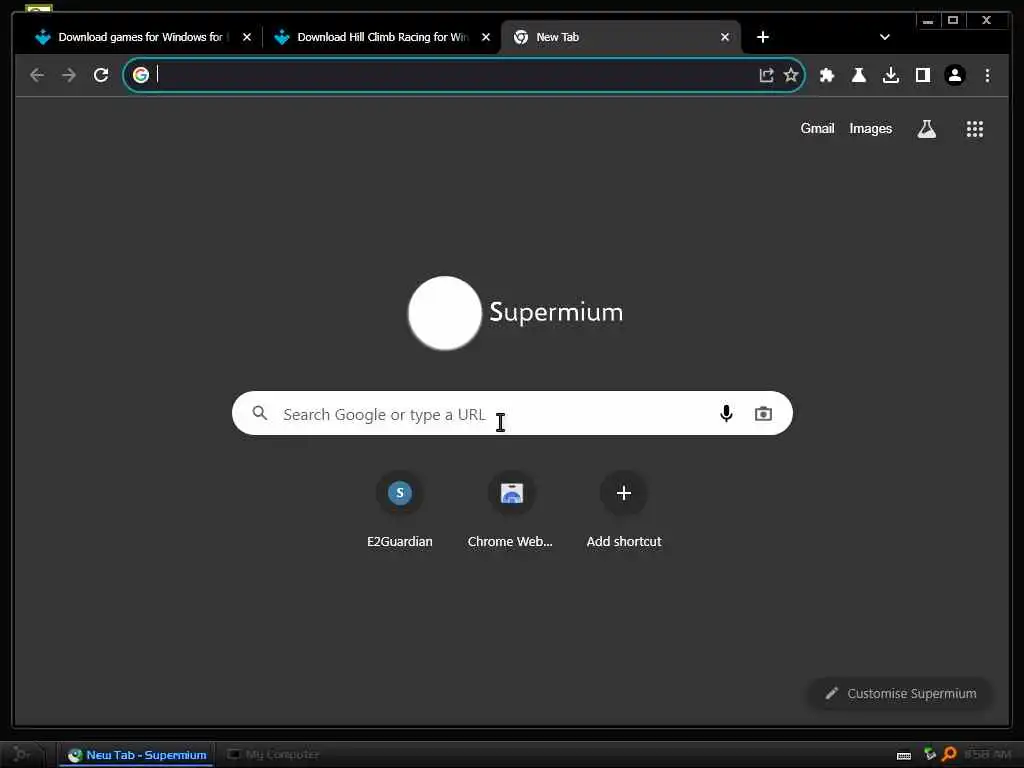The height and width of the screenshot is (768, 1024).
Task: Select the New Tab tab
Action: 620,37
